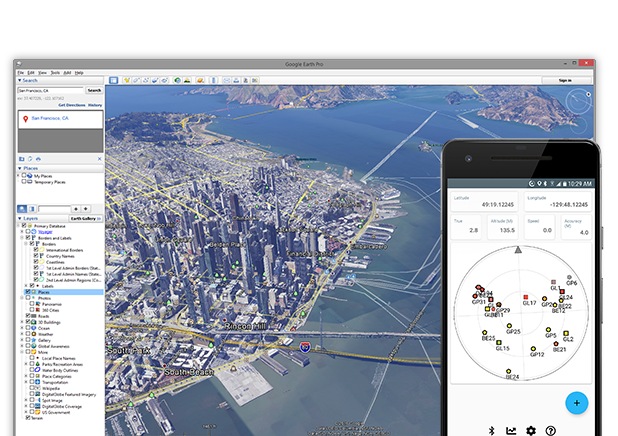
Task: Open the Switch Planets toolbar icon
Action: coord(200,80)
